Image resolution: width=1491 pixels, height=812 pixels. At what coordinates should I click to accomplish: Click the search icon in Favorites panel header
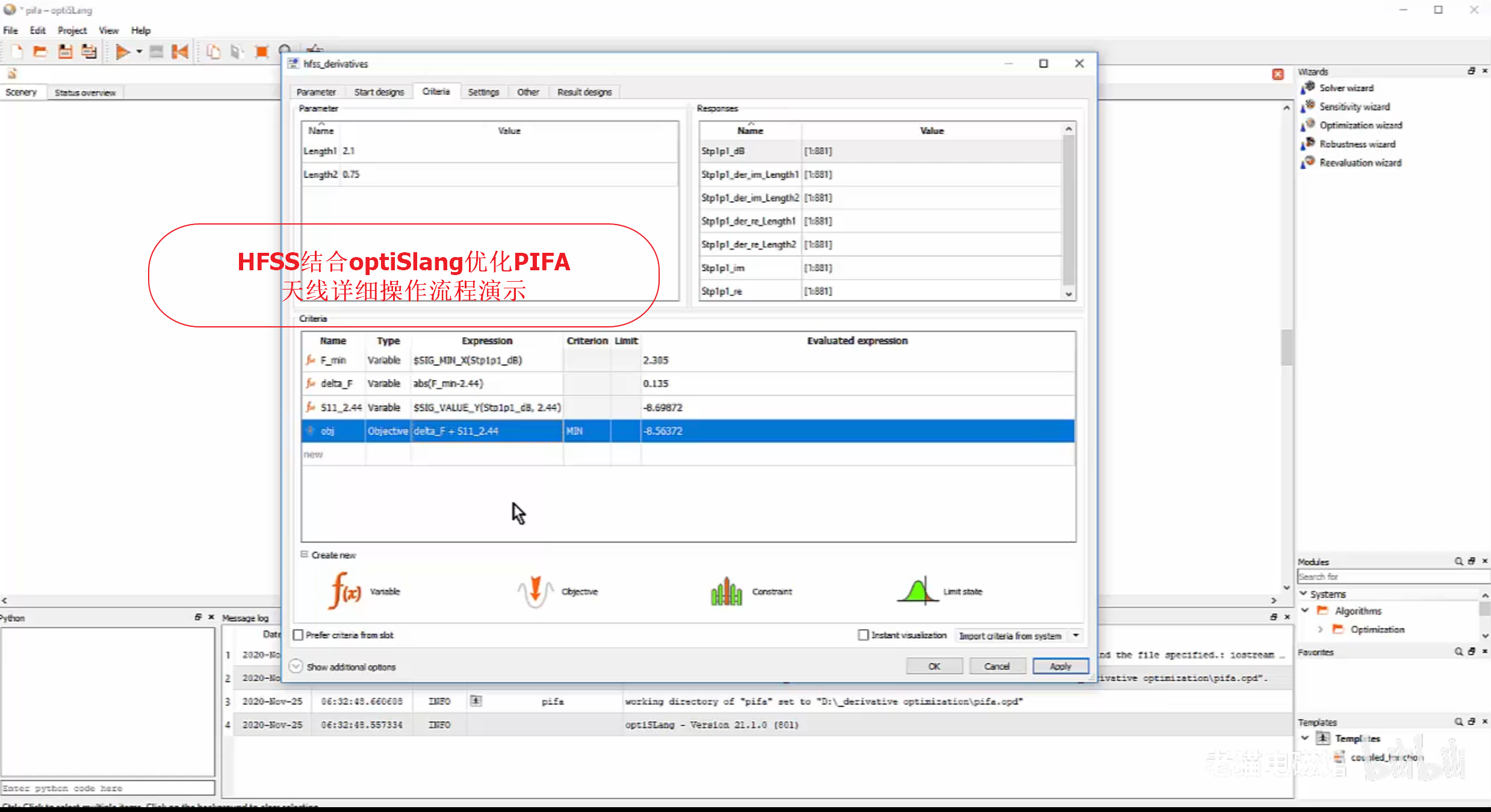(x=1458, y=651)
